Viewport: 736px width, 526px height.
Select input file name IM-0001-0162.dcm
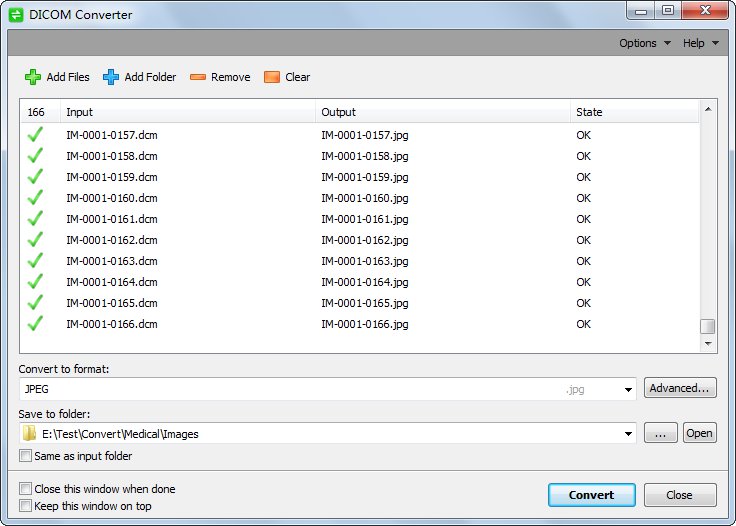click(112, 240)
